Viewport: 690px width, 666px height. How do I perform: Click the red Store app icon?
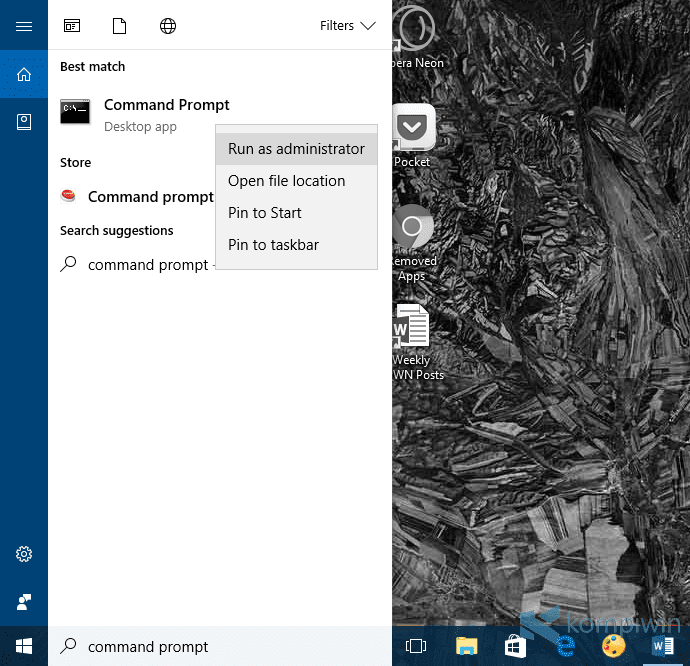pos(68,195)
